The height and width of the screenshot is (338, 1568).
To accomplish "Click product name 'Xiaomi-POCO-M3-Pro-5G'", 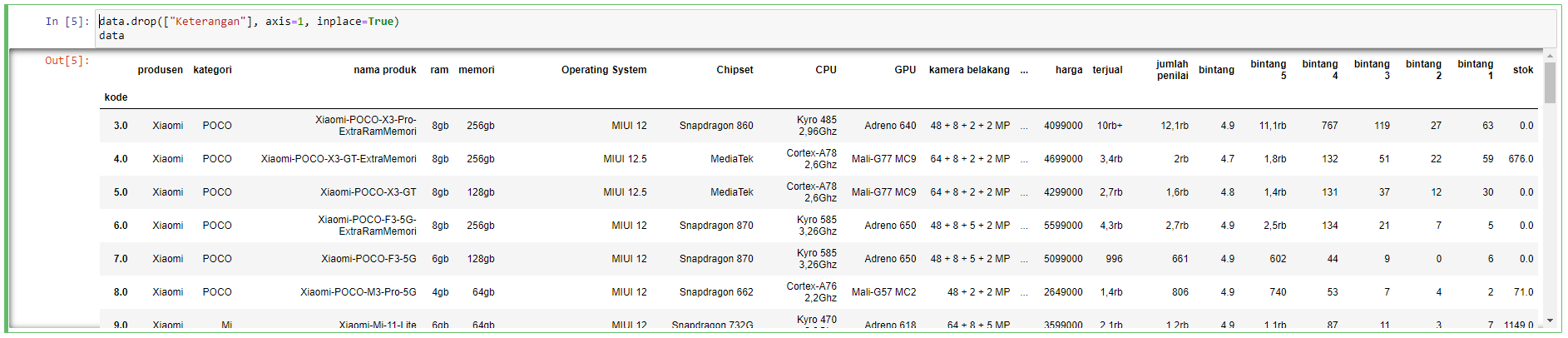I will pos(359,292).
